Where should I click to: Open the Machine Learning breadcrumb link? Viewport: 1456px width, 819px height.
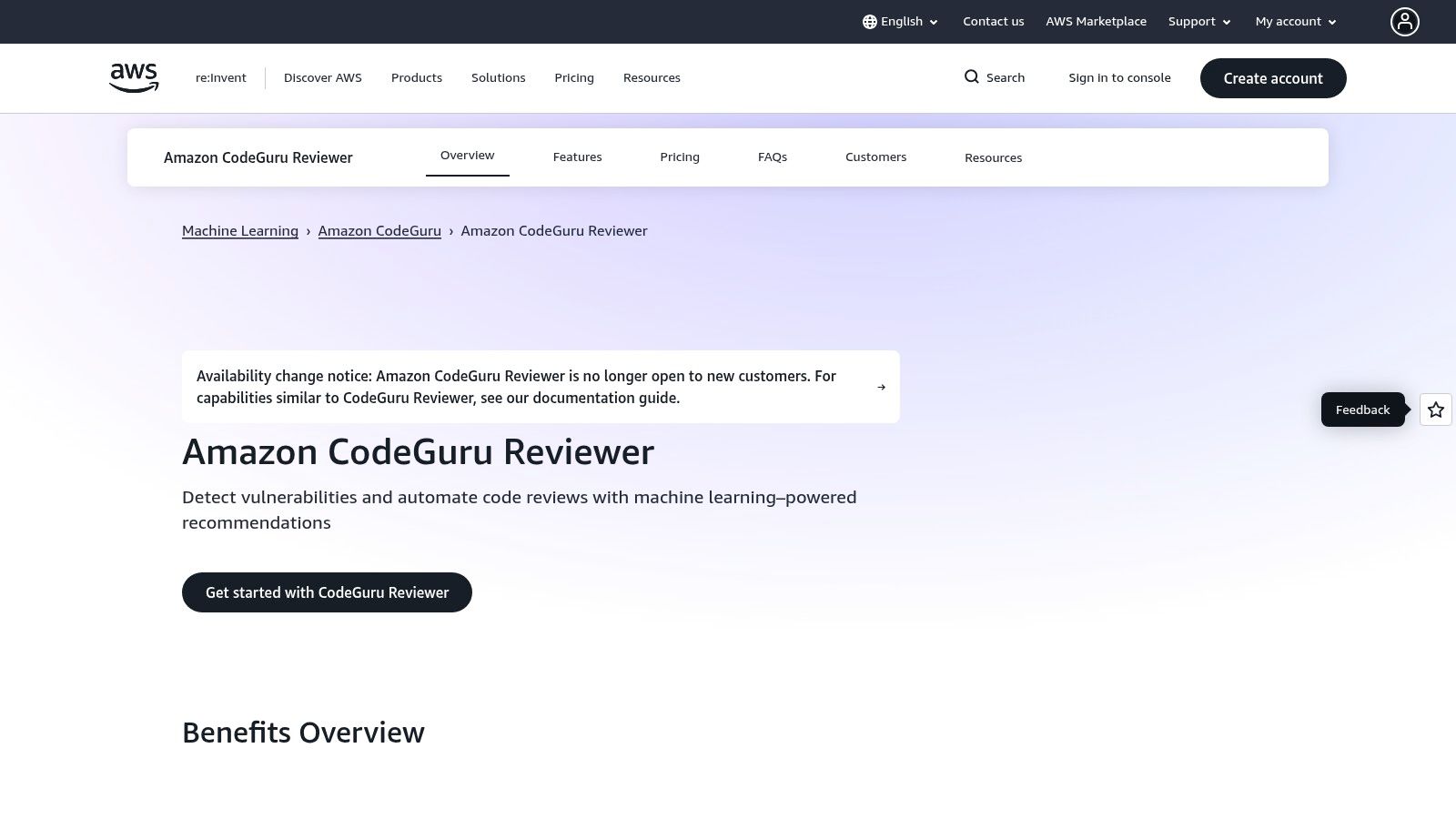click(x=240, y=230)
